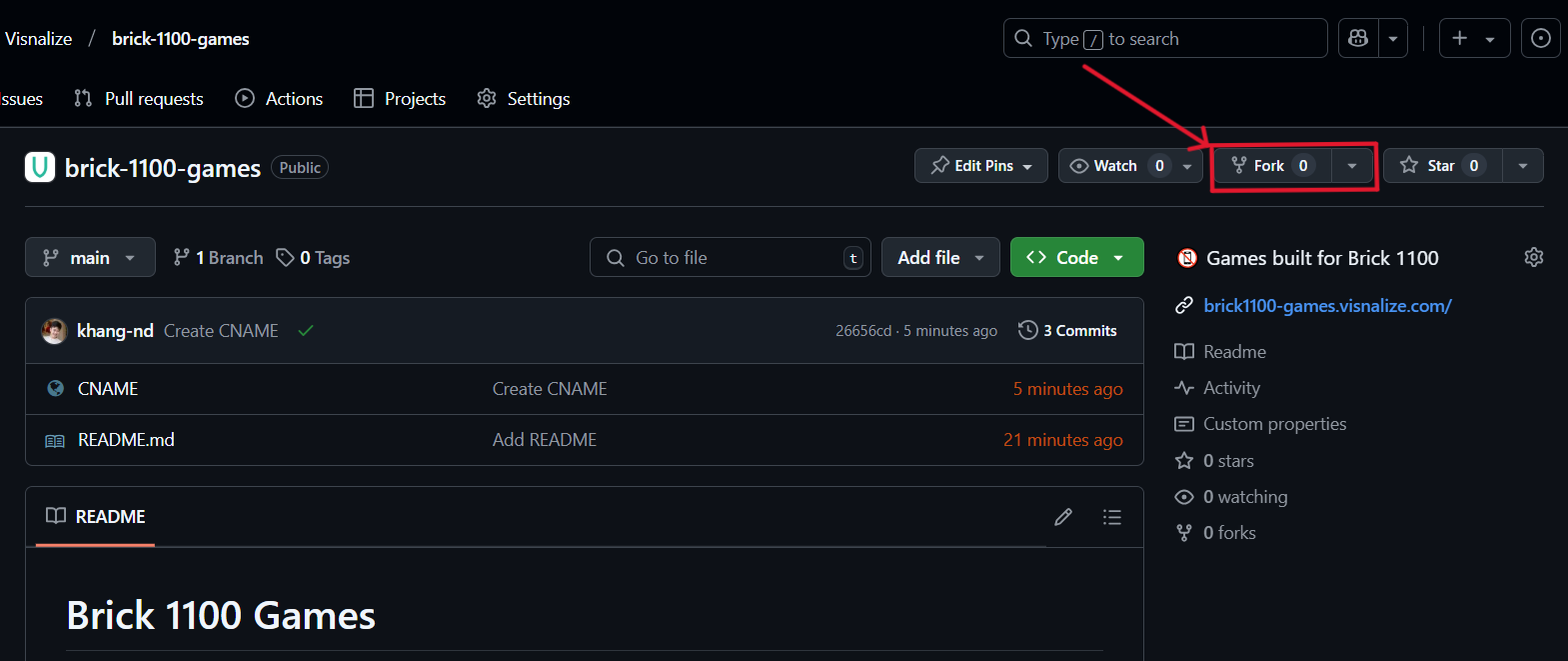Open the README.md file
The width and height of the screenshot is (1568, 661).
126,440
